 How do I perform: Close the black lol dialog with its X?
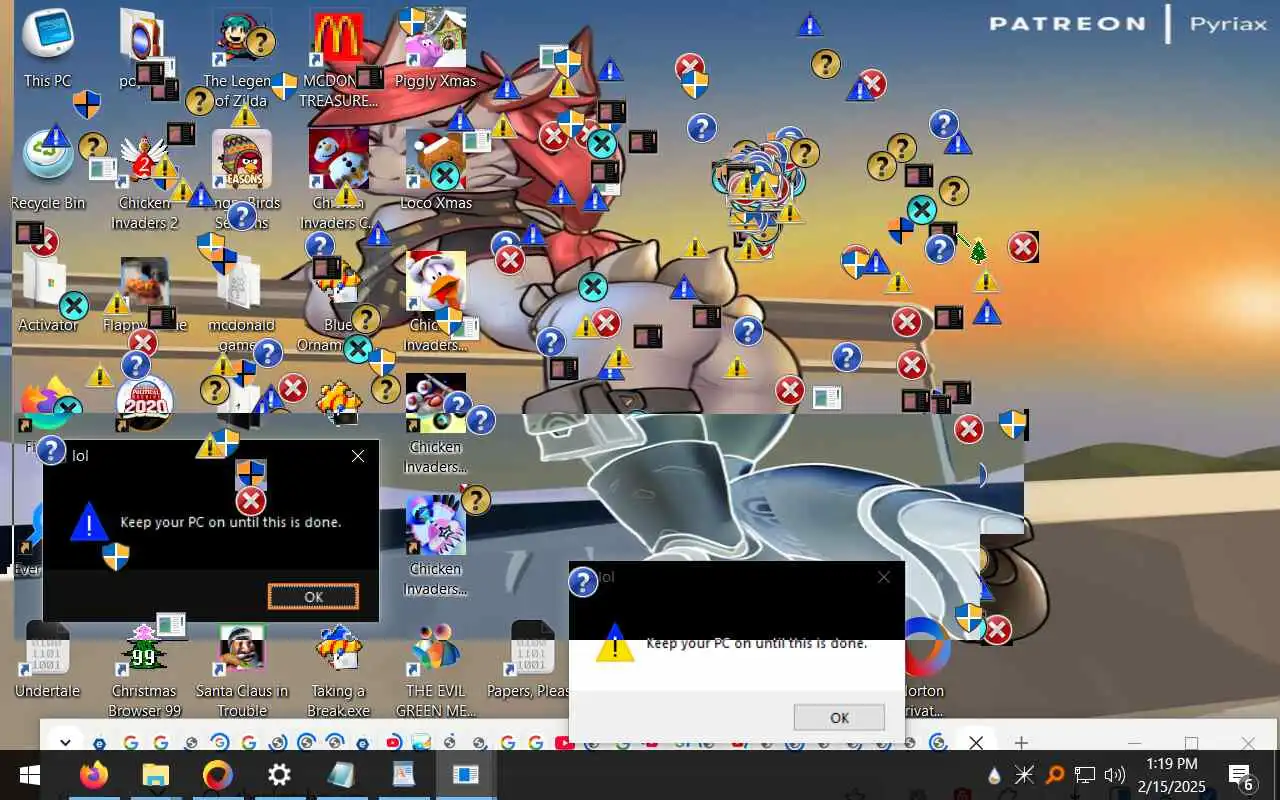(x=358, y=456)
